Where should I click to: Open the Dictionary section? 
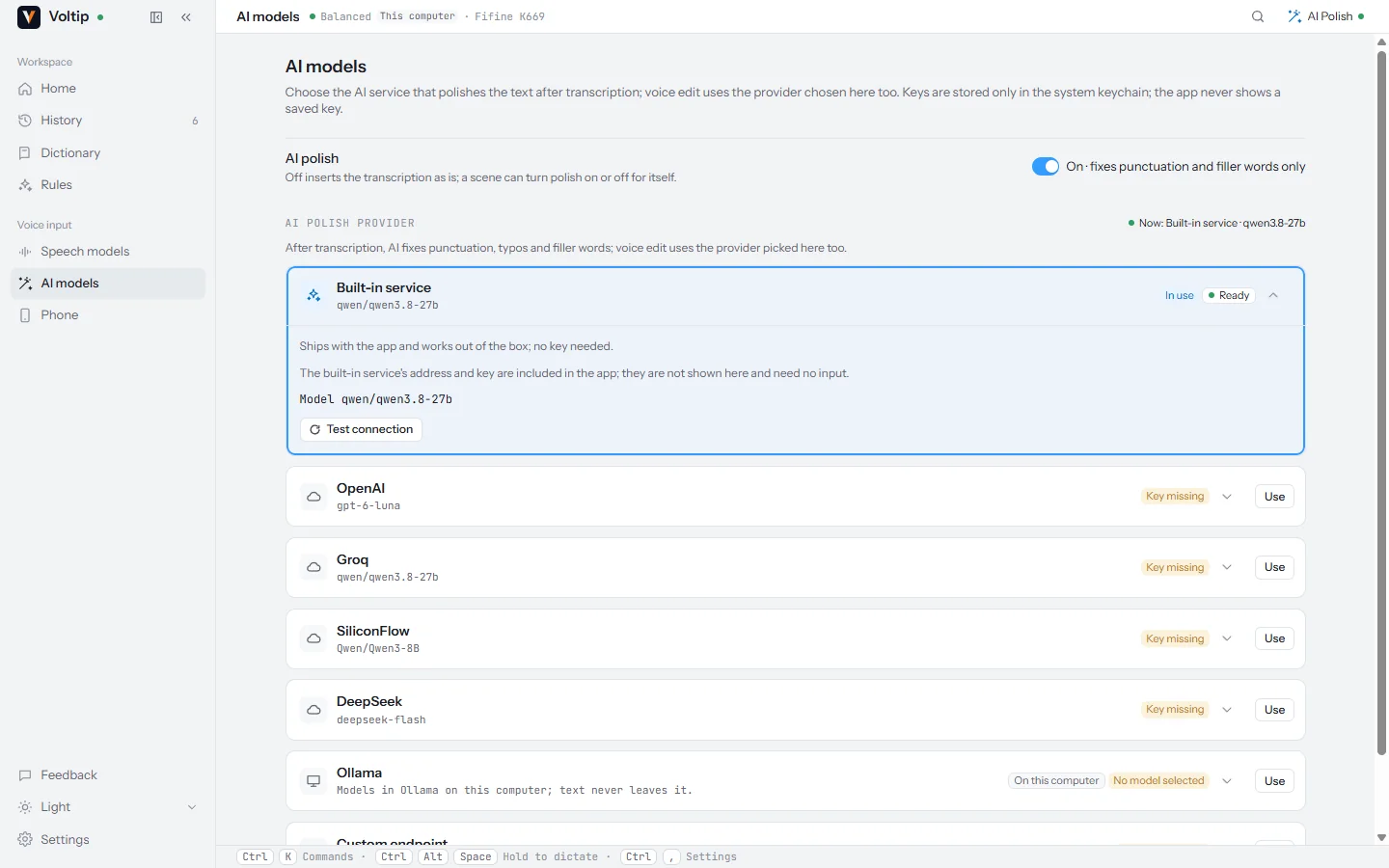pyautogui.click(x=108, y=153)
